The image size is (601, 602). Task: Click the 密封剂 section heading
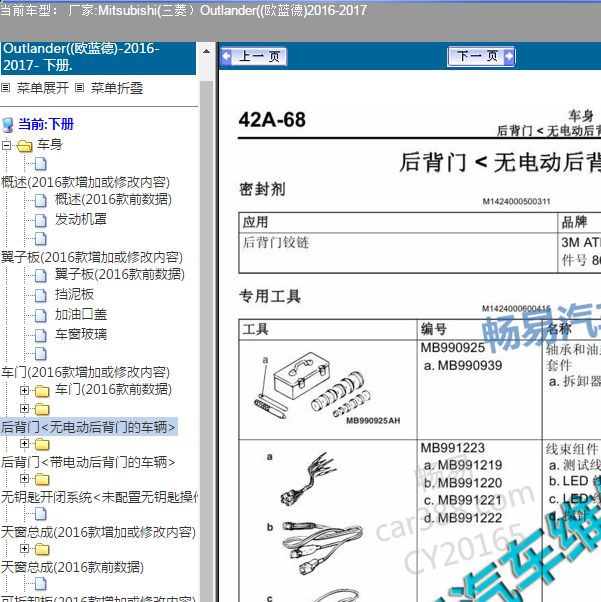coord(262,189)
